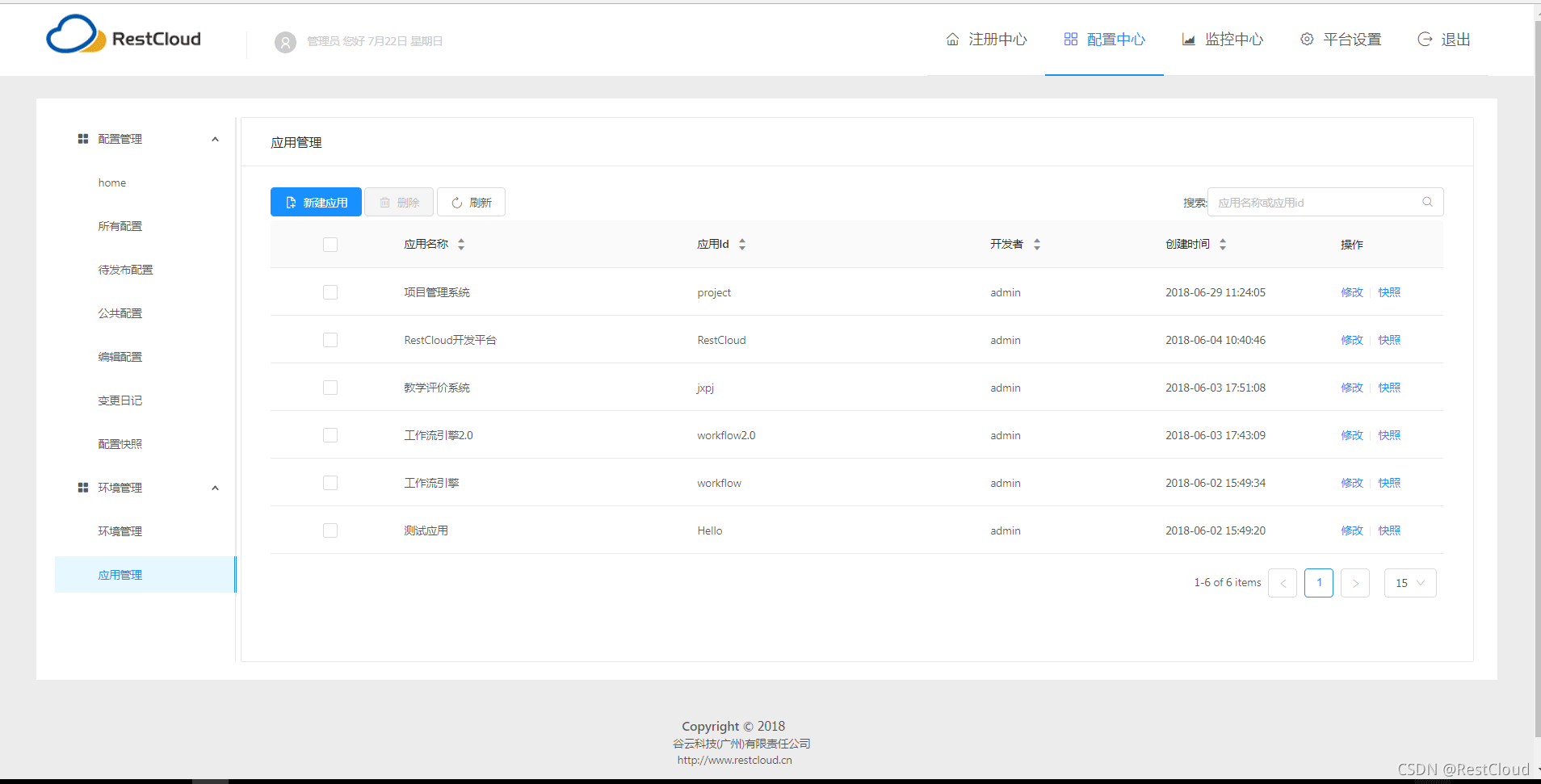Screen dimensions: 1541x784
Task: Sort by 应用Id column arrows
Action: pyautogui.click(x=742, y=244)
